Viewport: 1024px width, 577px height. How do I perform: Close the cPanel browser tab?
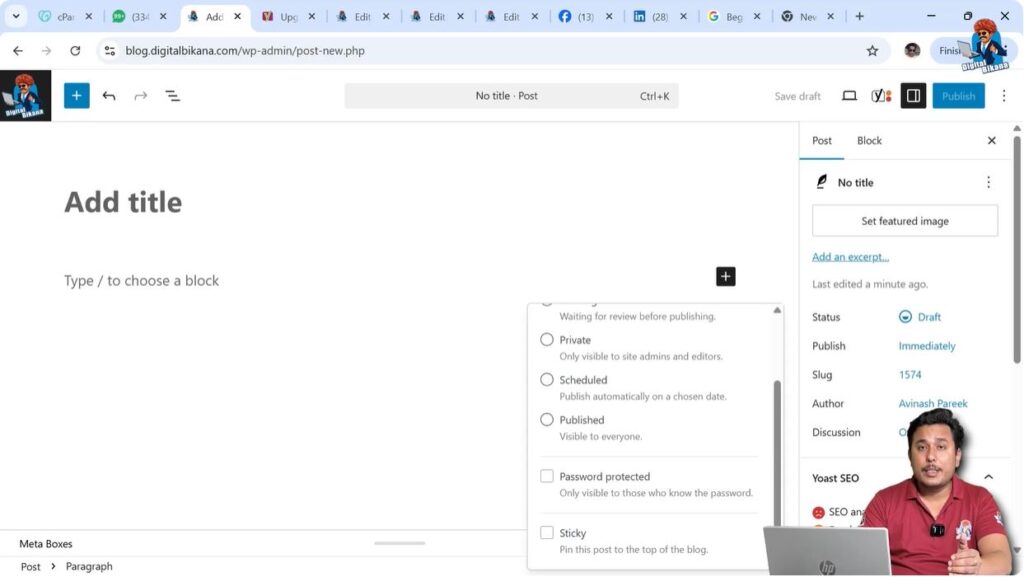point(89,16)
